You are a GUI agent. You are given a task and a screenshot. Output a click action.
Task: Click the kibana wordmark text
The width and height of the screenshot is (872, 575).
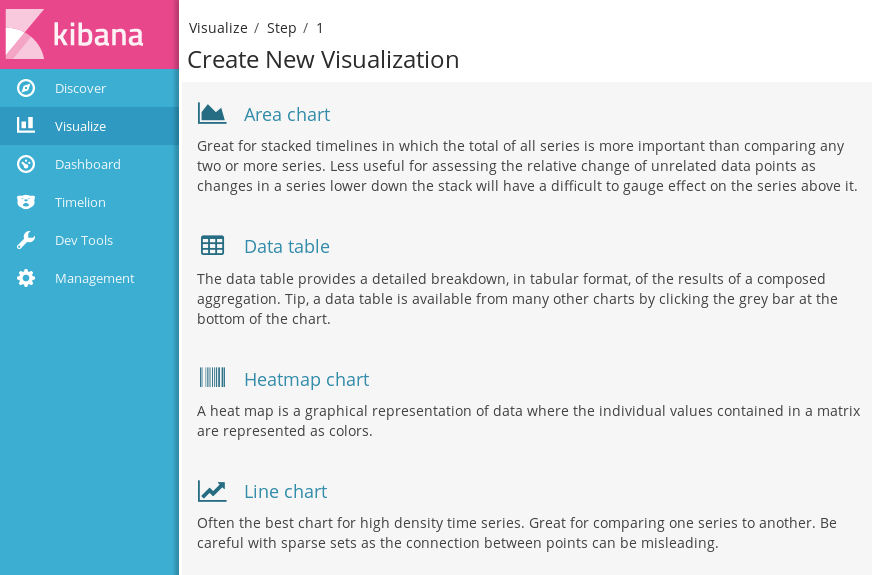98,34
